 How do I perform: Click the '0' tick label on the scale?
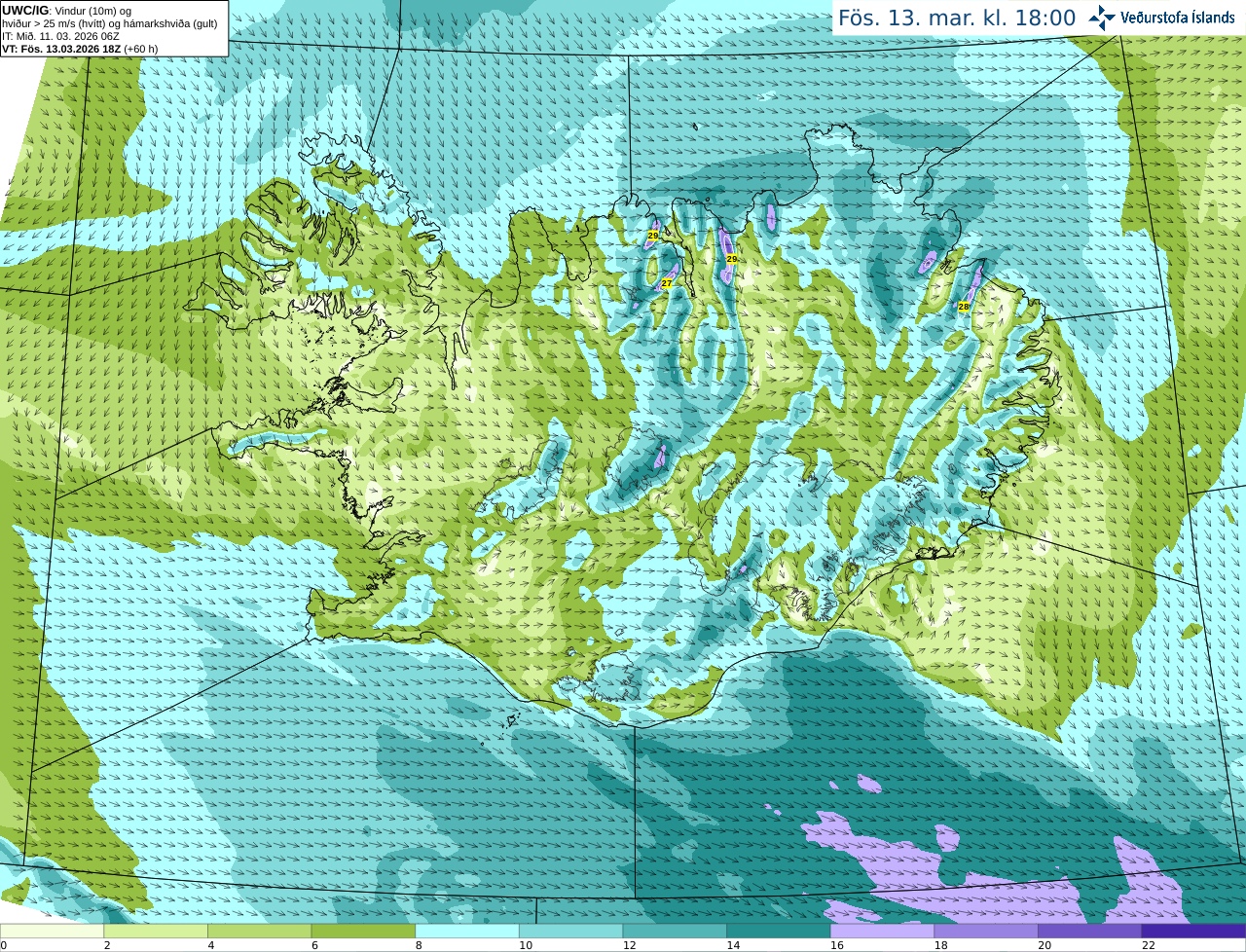[3, 945]
